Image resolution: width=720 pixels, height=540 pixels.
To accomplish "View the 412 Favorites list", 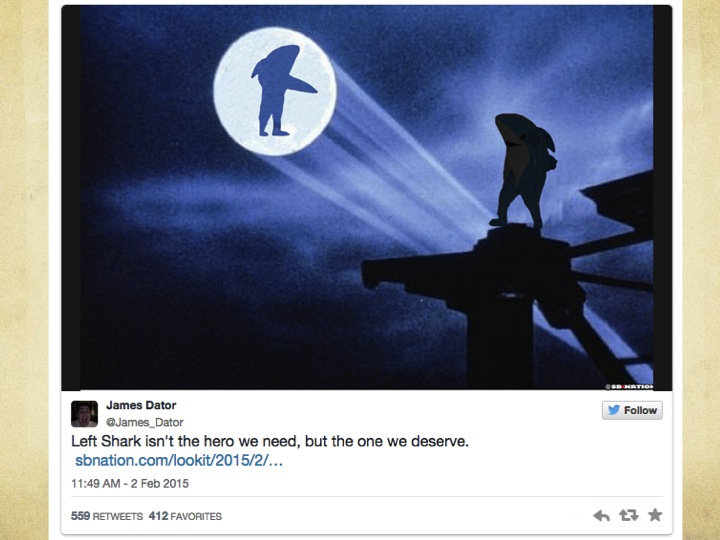I will (185, 516).
